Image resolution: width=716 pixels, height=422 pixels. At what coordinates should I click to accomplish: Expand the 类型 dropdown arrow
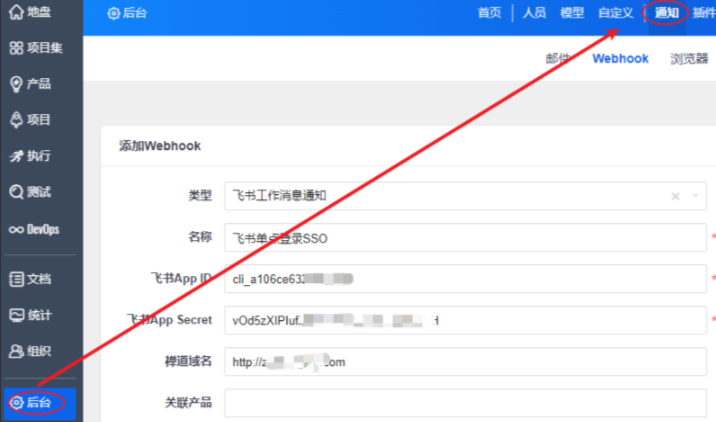695,196
